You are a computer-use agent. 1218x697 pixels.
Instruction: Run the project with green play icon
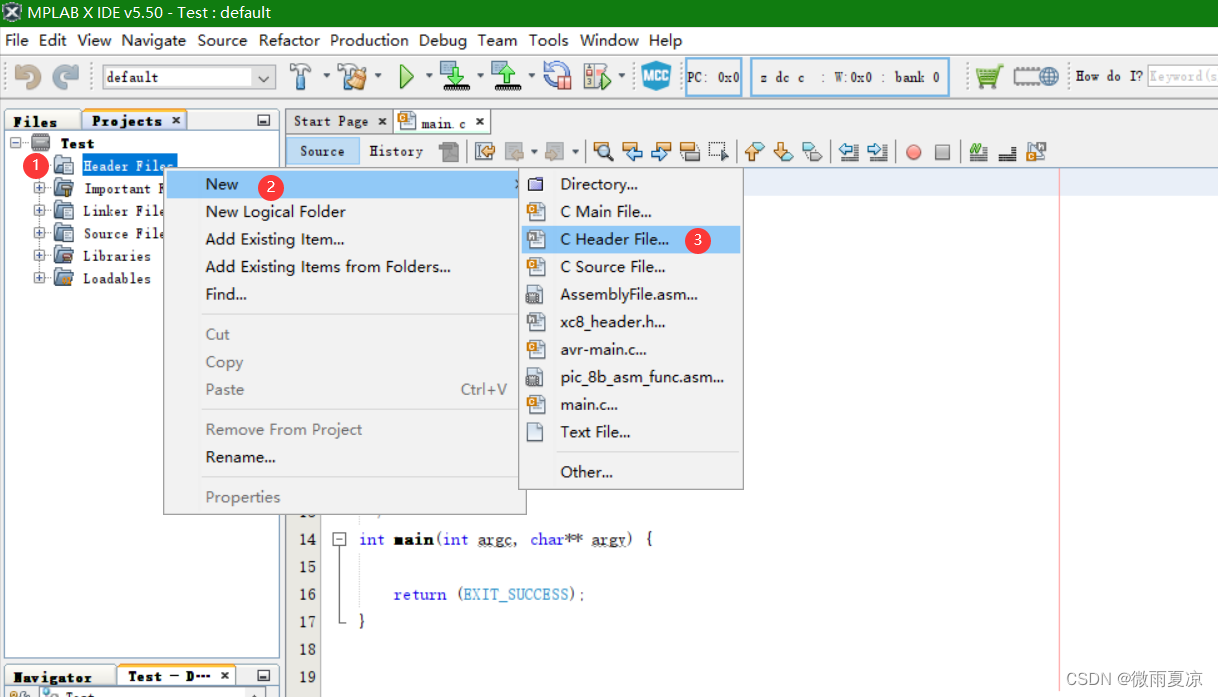click(406, 77)
